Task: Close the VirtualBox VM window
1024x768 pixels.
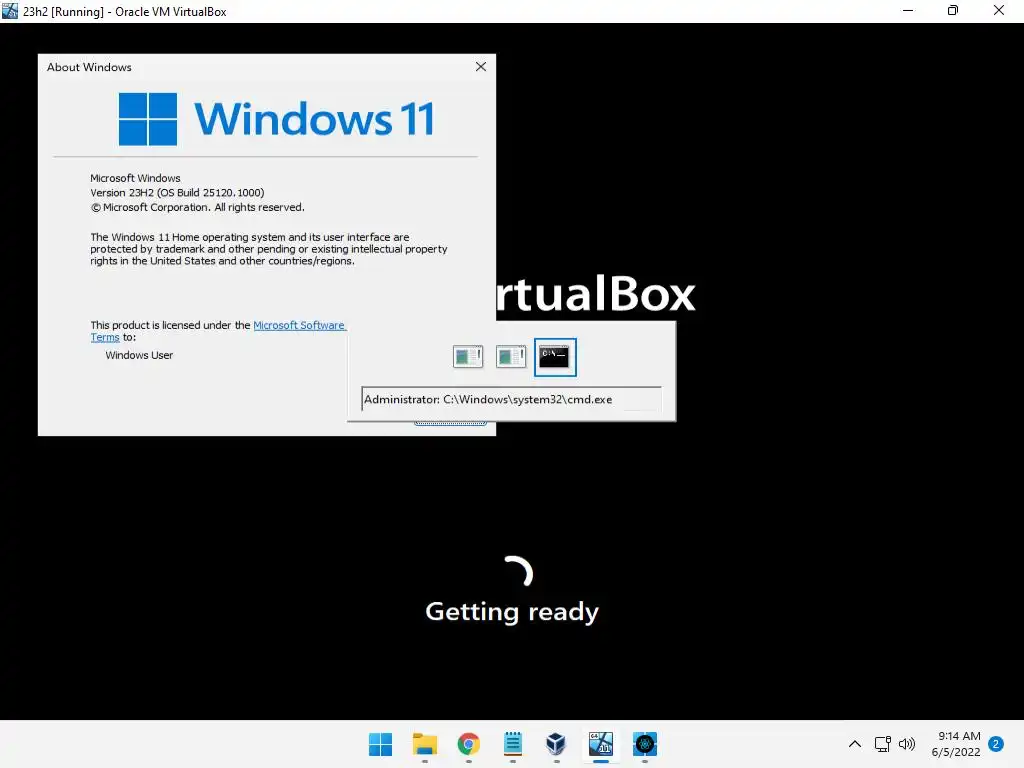Action: (999, 11)
